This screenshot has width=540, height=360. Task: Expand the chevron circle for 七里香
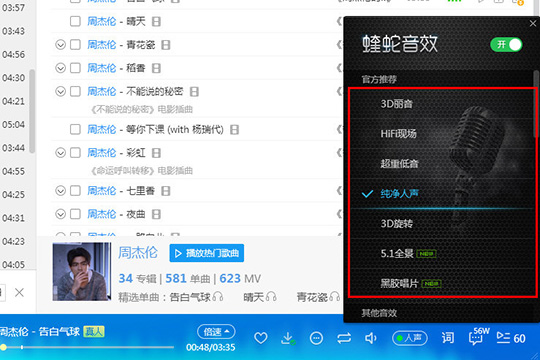pos(60,191)
